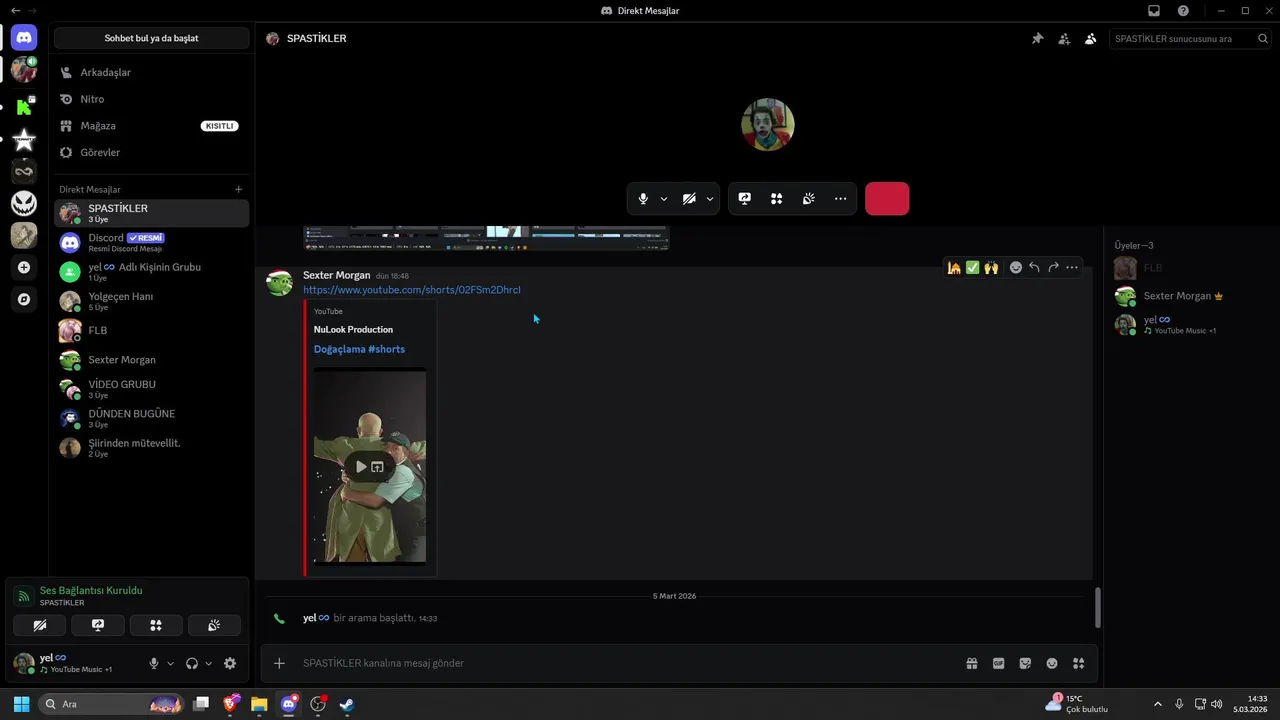Image resolution: width=1280 pixels, height=720 pixels.
Task: Open the Arkadaşlar friends page
Action: [151, 72]
